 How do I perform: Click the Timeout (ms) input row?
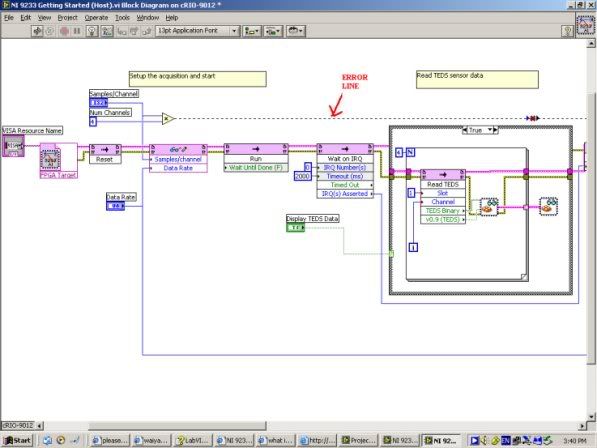(345, 176)
